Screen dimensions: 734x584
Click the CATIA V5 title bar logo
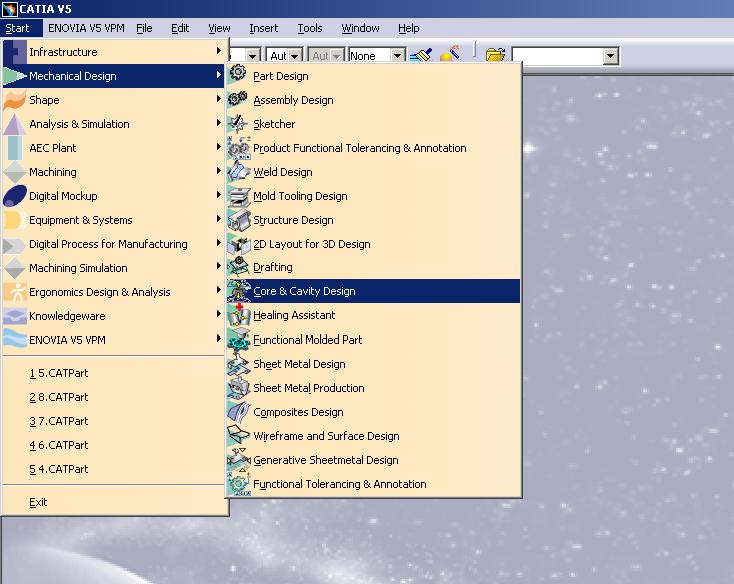[x=9, y=9]
